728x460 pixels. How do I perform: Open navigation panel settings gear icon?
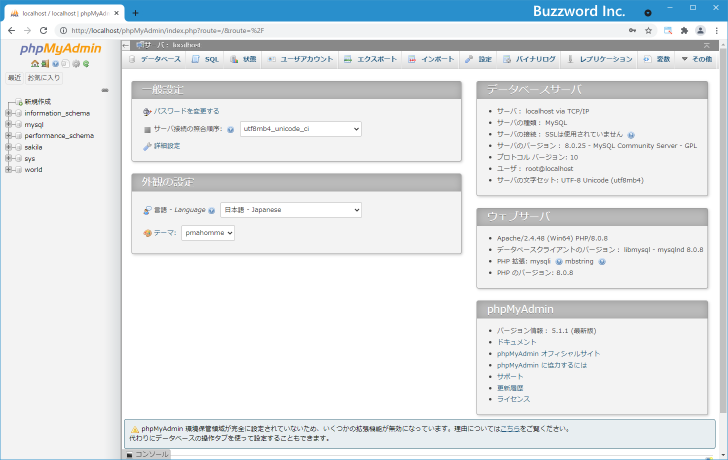coord(76,64)
